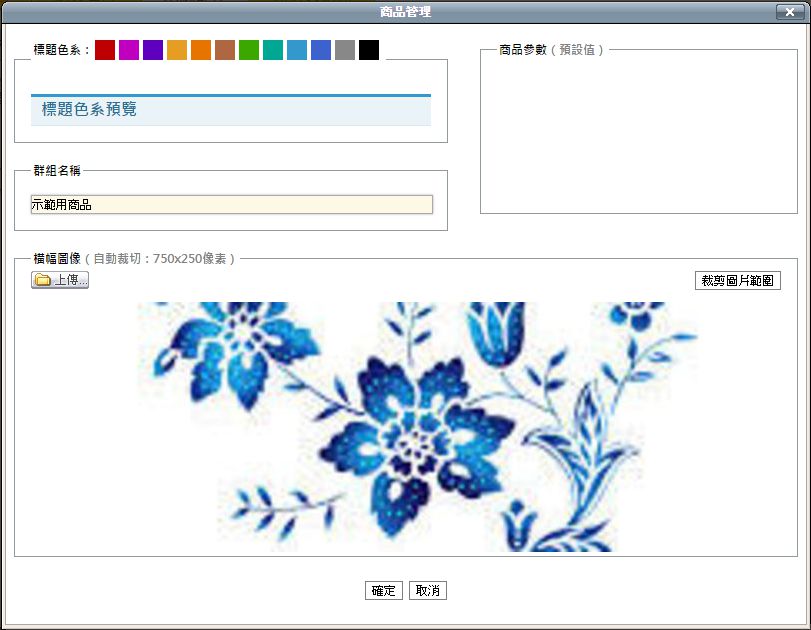This screenshot has width=811, height=630.
Task: Select the golden yellow color swatch
Action: click(177, 50)
